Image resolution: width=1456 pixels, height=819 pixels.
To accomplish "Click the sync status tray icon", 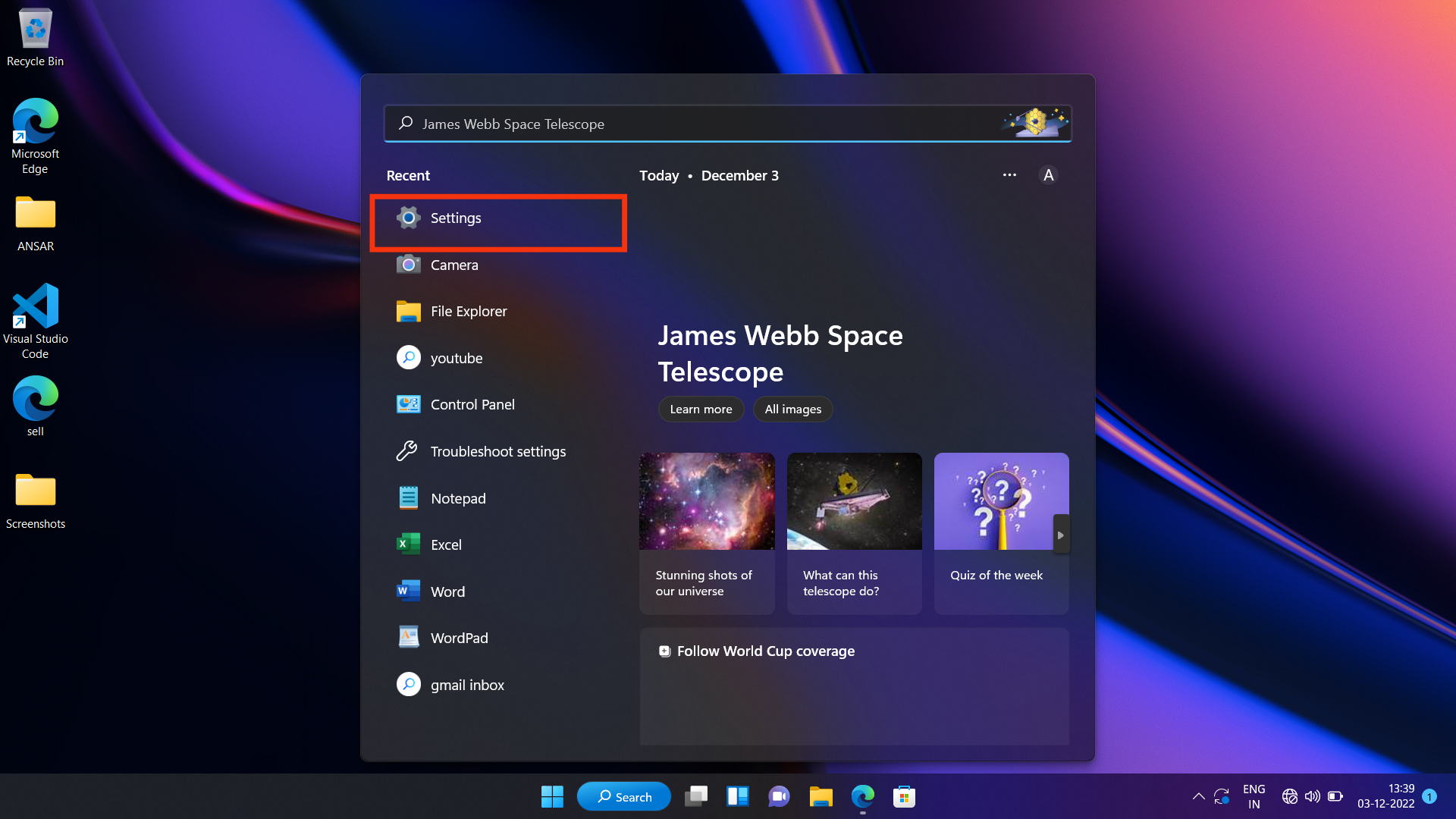I will tap(1221, 796).
